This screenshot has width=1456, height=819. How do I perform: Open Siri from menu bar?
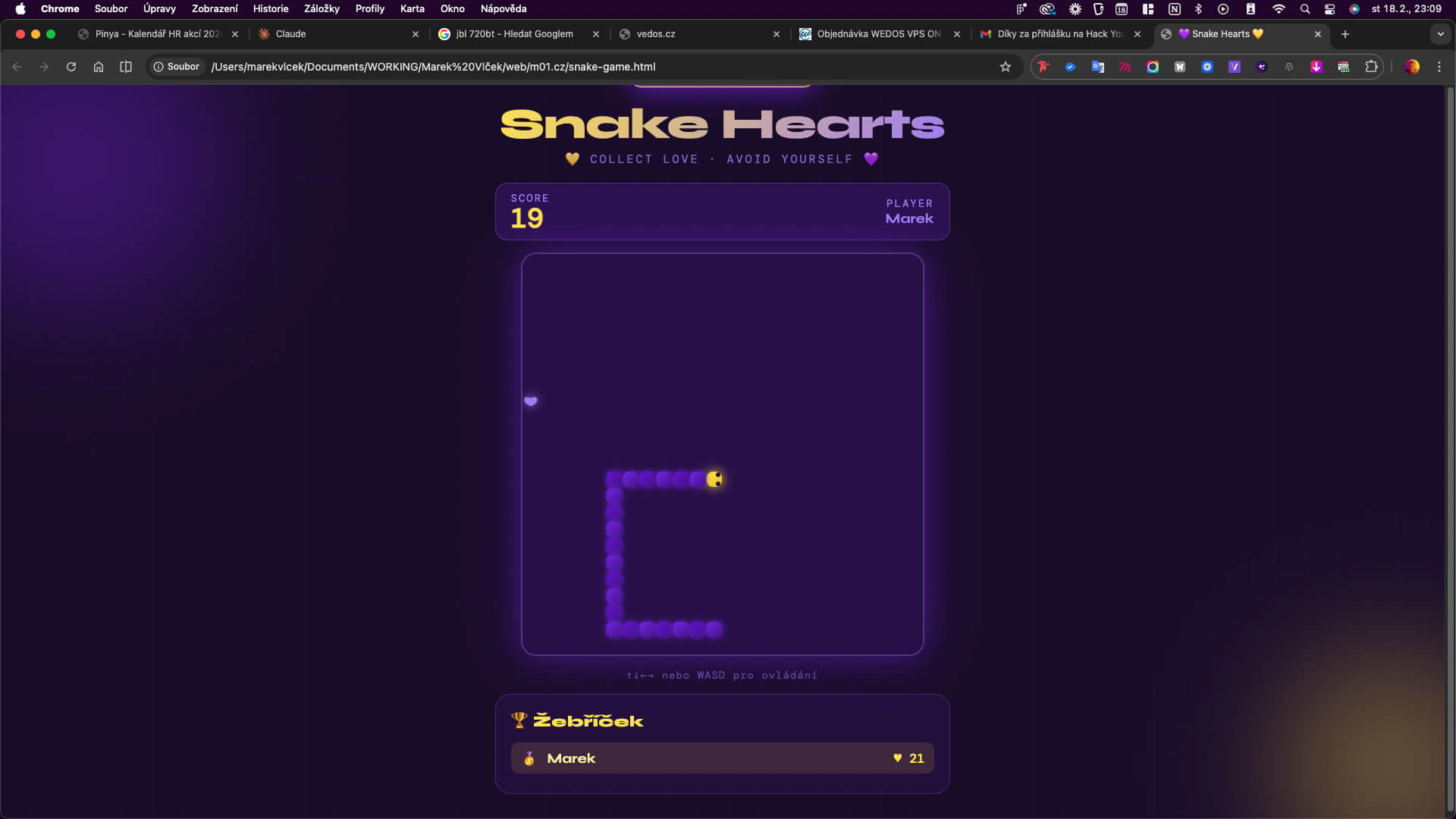[x=1354, y=9]
